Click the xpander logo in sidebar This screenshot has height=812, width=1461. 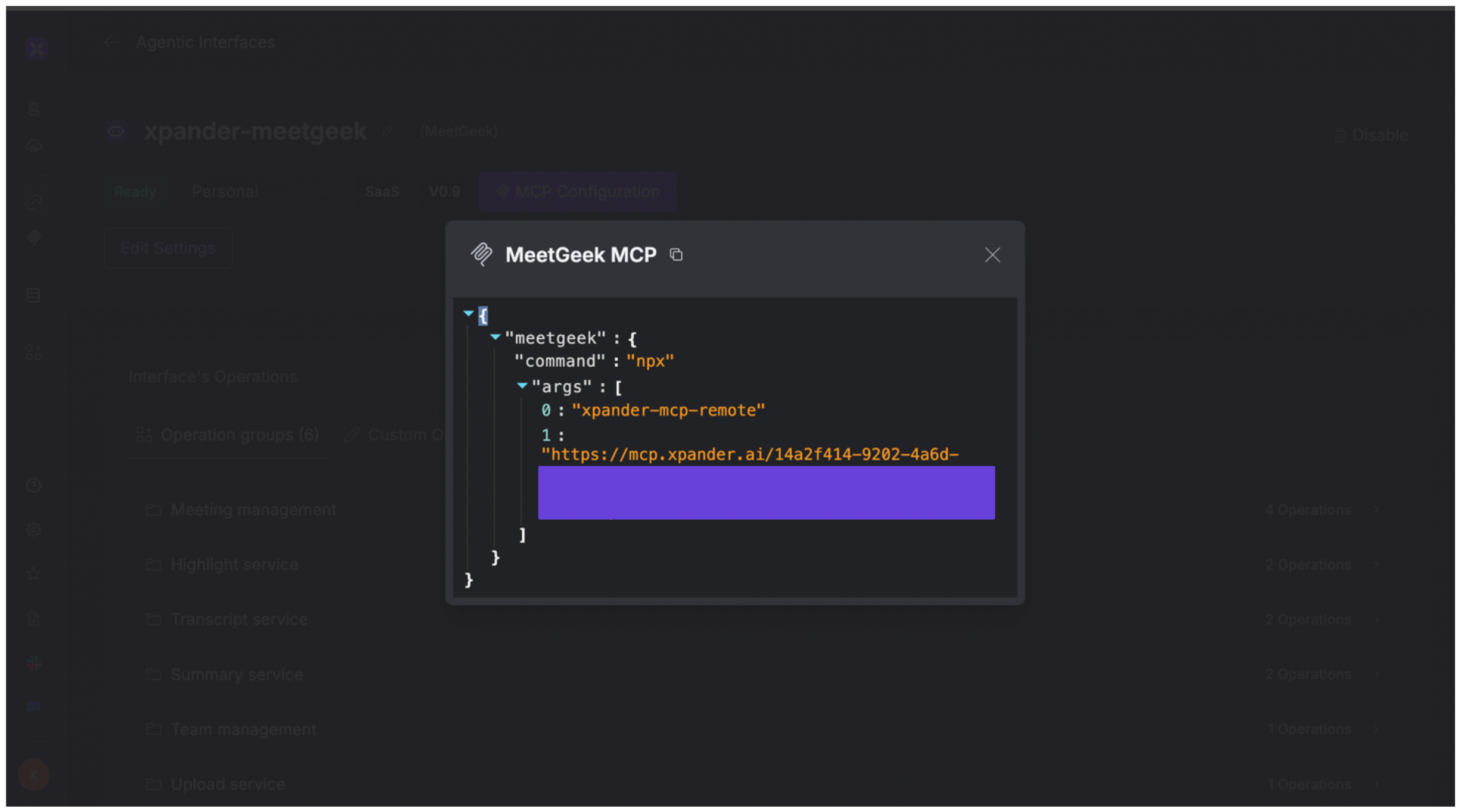coord(36,49)
